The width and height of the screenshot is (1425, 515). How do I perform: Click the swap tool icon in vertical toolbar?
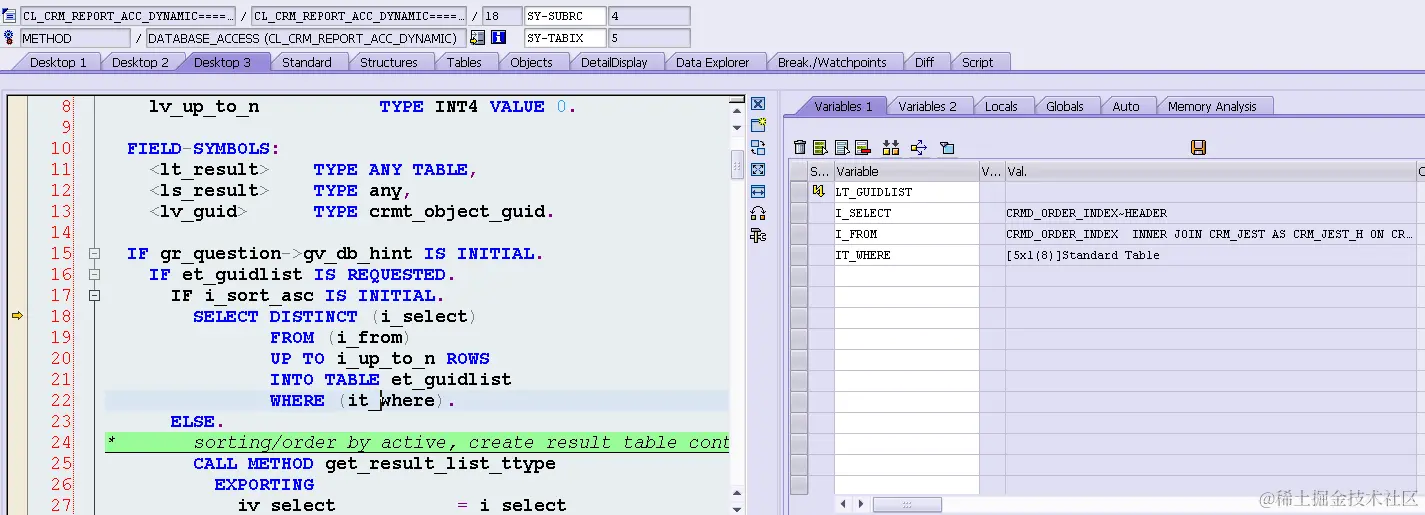pos(757,147)
